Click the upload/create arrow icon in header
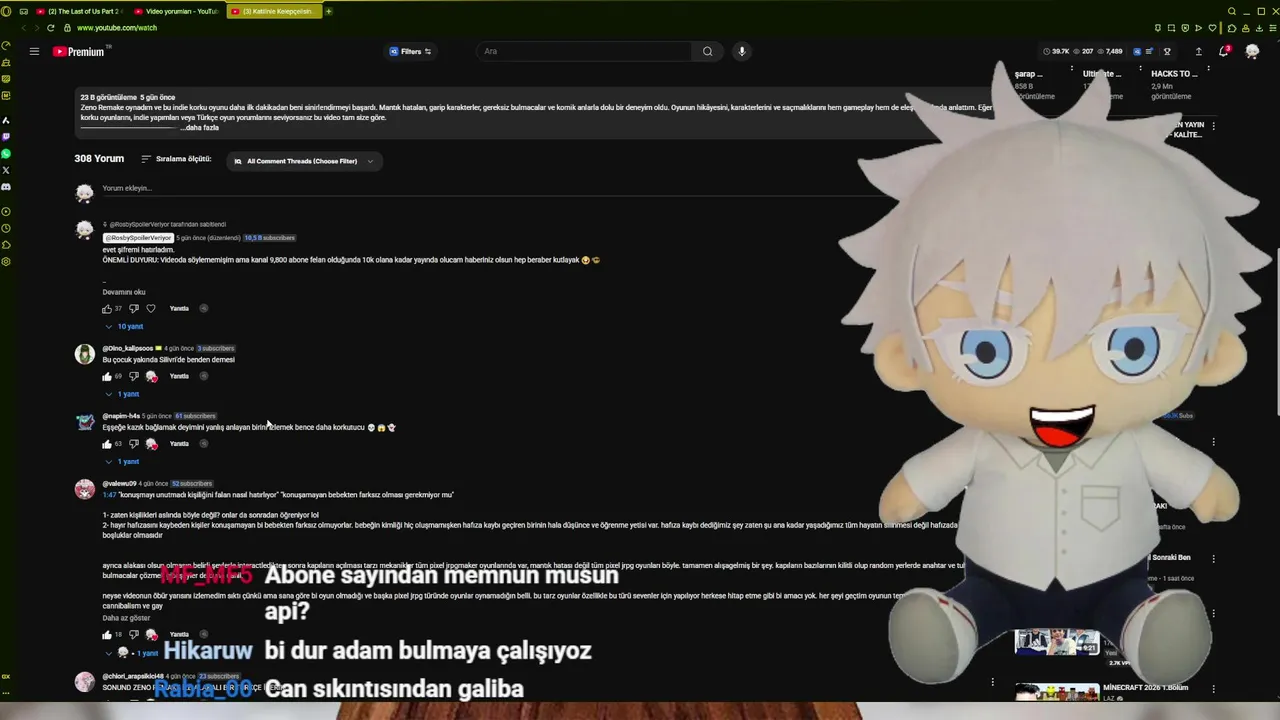This screenshot has height=720, width=1280. [x=1198, y=51]
